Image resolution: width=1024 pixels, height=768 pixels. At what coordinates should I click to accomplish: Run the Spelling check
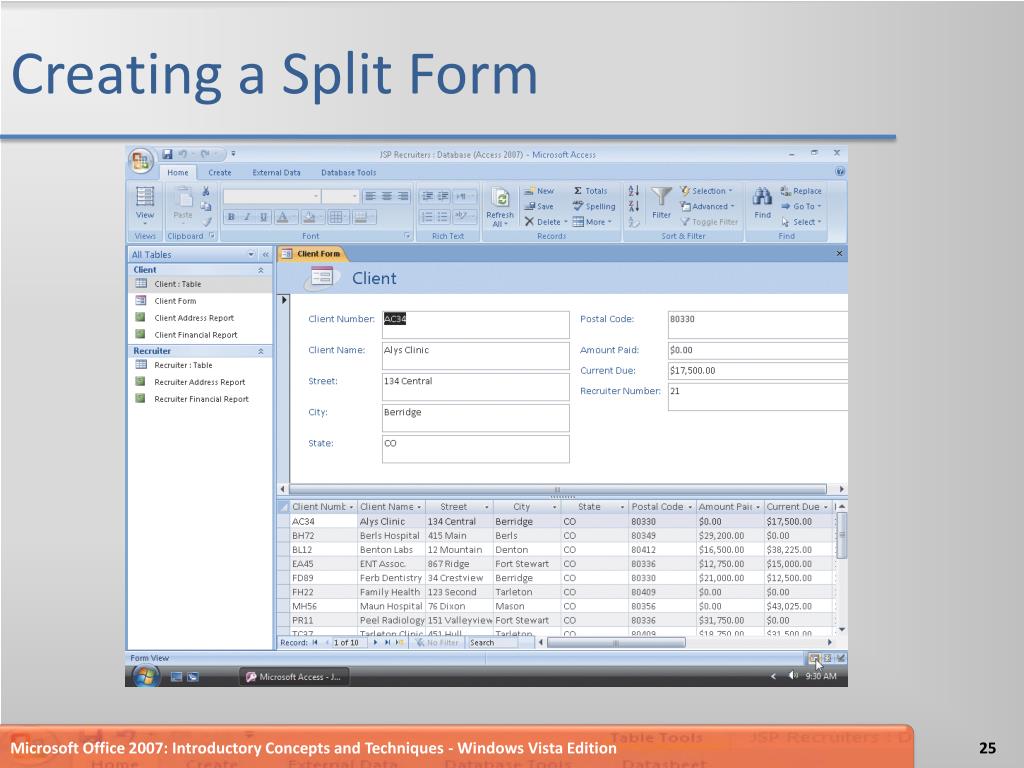(x=594, y=206)
